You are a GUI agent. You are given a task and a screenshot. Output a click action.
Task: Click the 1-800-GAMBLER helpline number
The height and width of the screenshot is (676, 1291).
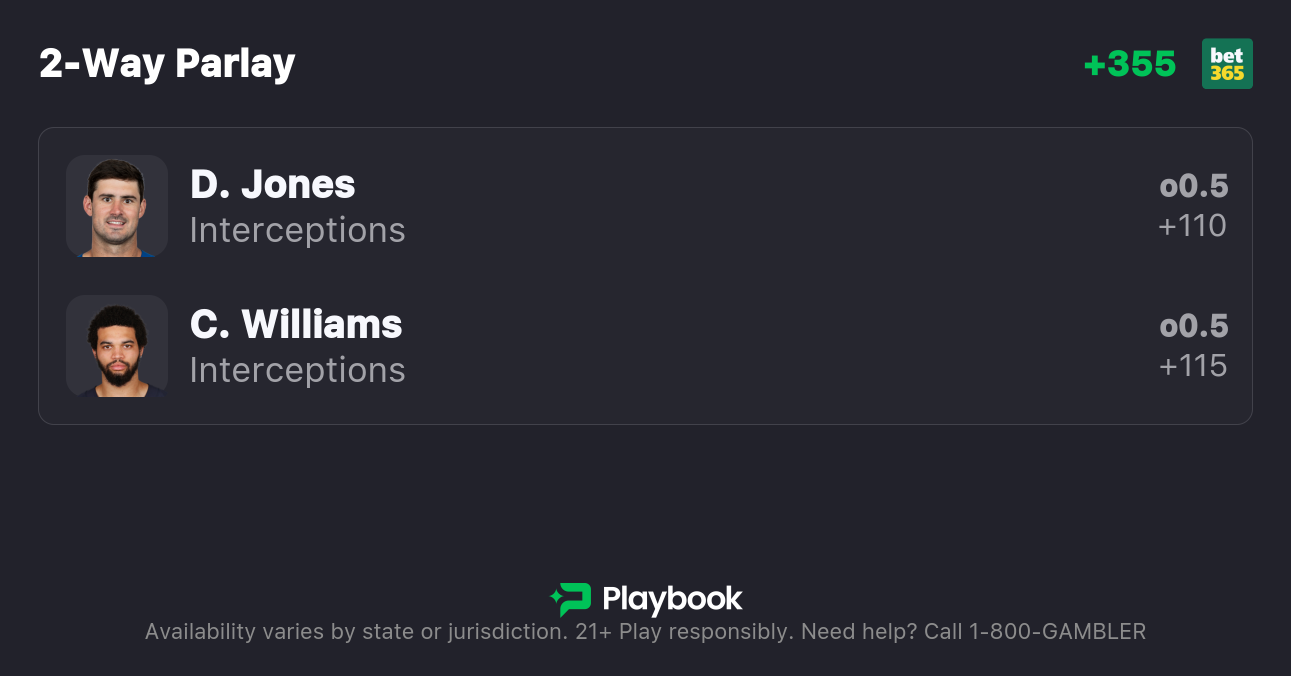(1057, 632)
